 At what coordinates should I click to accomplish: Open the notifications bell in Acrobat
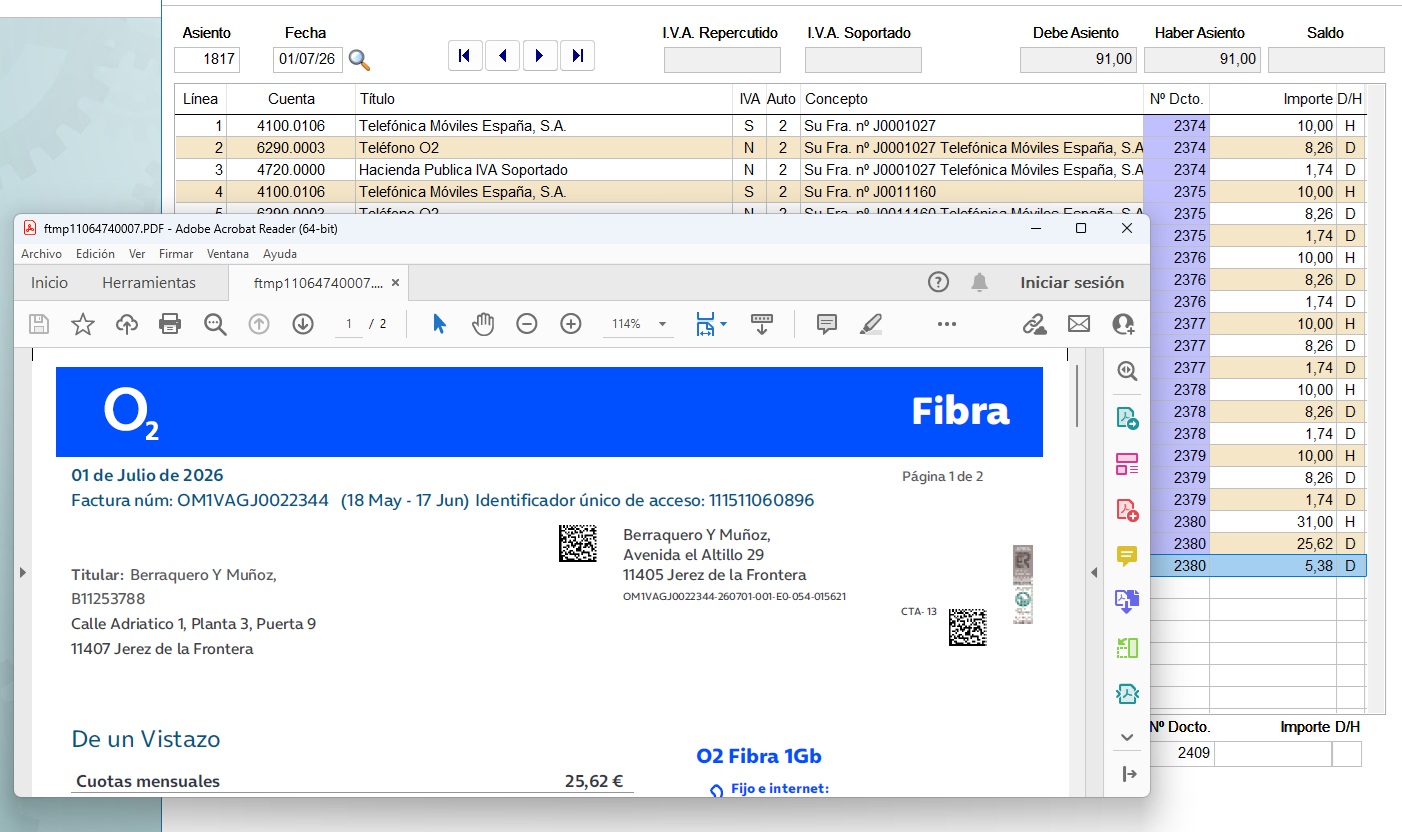(x=980, y=283)
